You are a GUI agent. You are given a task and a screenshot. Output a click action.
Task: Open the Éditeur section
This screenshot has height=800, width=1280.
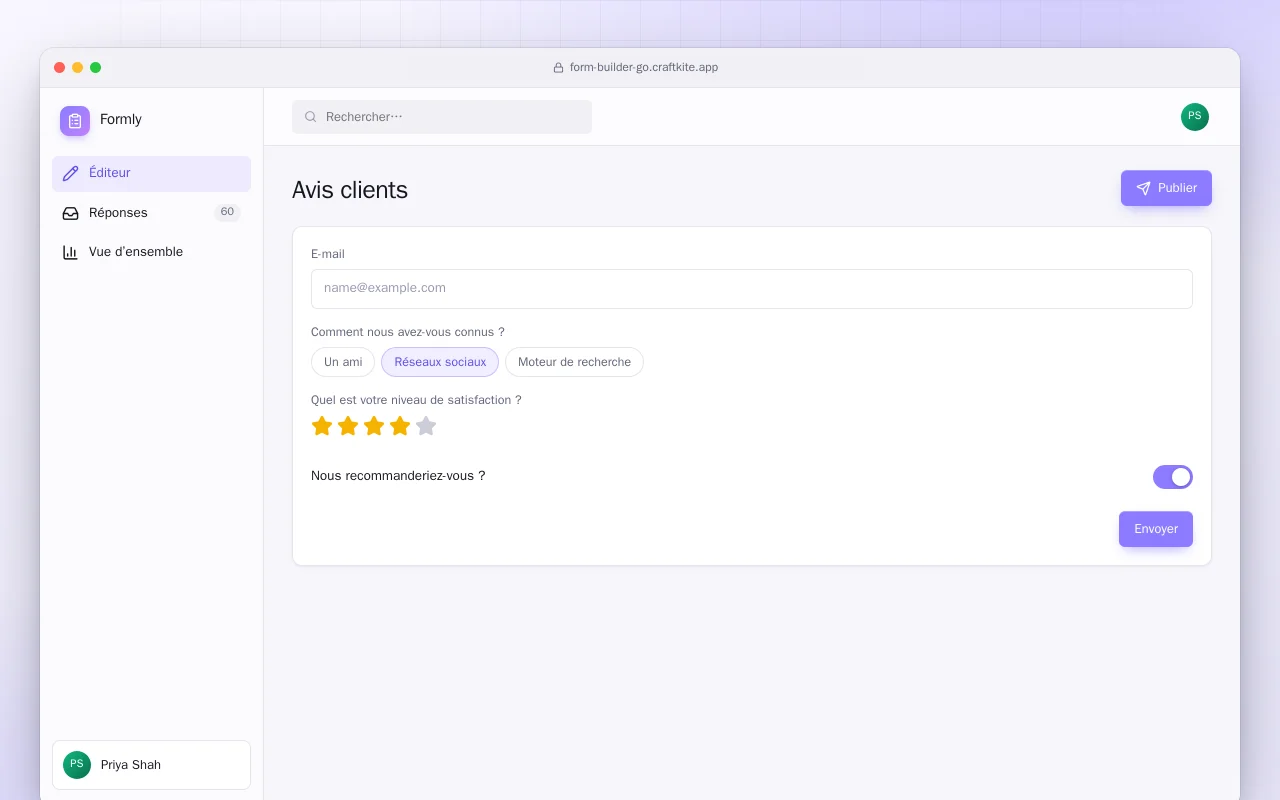point(151,173)
